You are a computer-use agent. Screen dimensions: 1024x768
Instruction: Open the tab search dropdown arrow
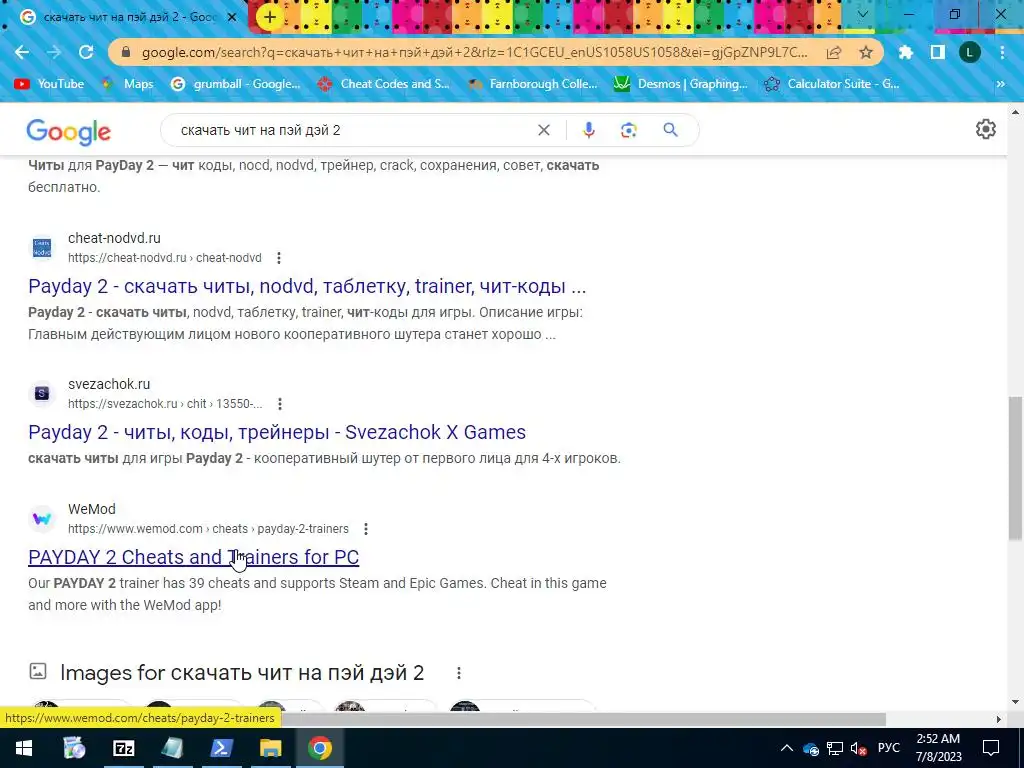coord(863,14)
